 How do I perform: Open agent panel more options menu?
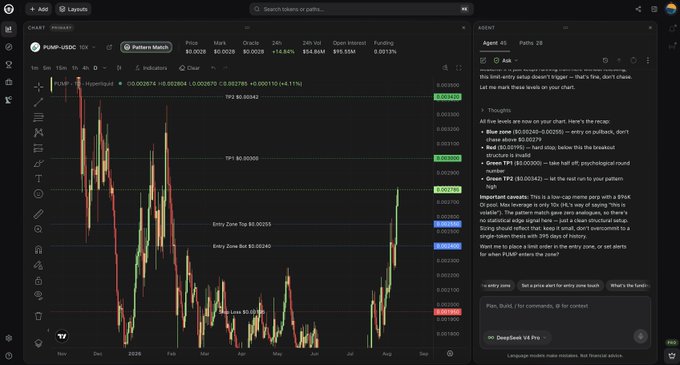pos(648,61)
